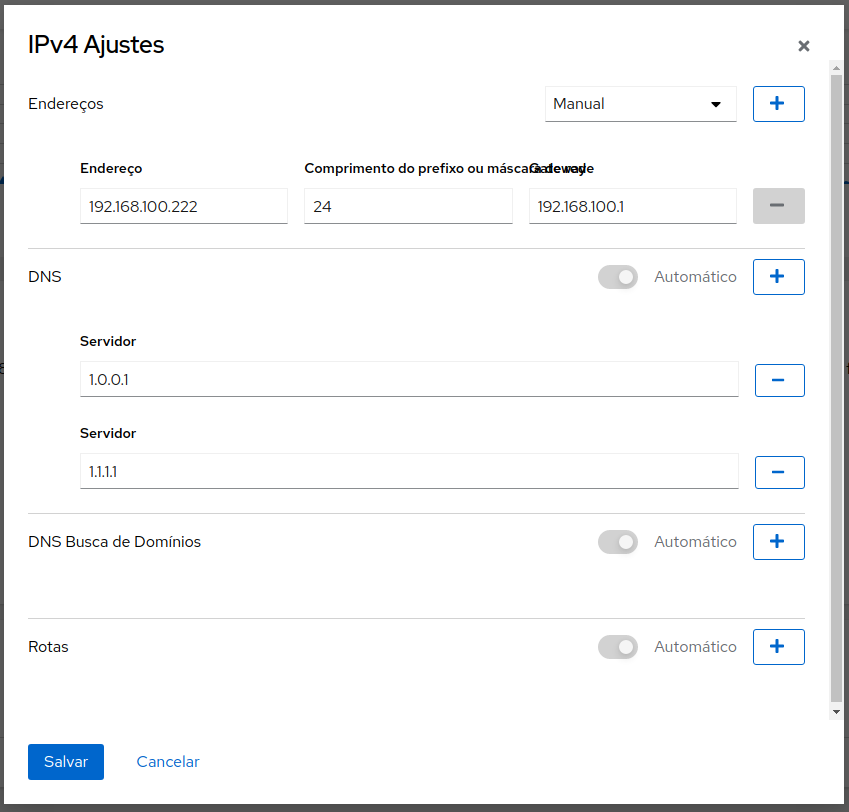The width and height of the screenshot is (849, 812).
Task: Close the IPv4 Ajustes dialog
Action: pos(804,46)
